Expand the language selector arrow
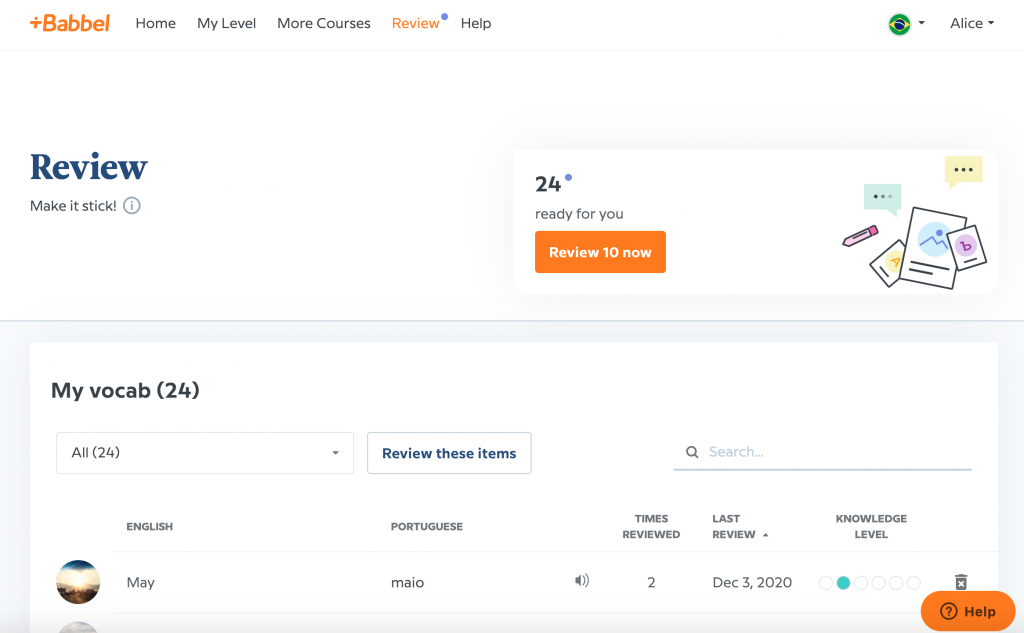The height and width of the screenshot is (633, 1024). (x=921, y=24)
